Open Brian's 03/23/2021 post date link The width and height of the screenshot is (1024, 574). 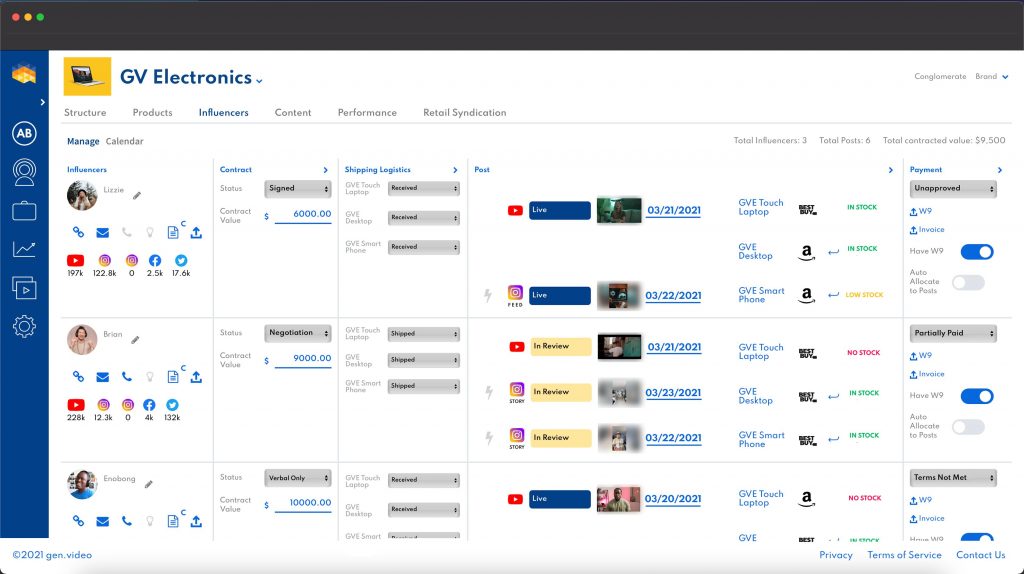[673, 392]
